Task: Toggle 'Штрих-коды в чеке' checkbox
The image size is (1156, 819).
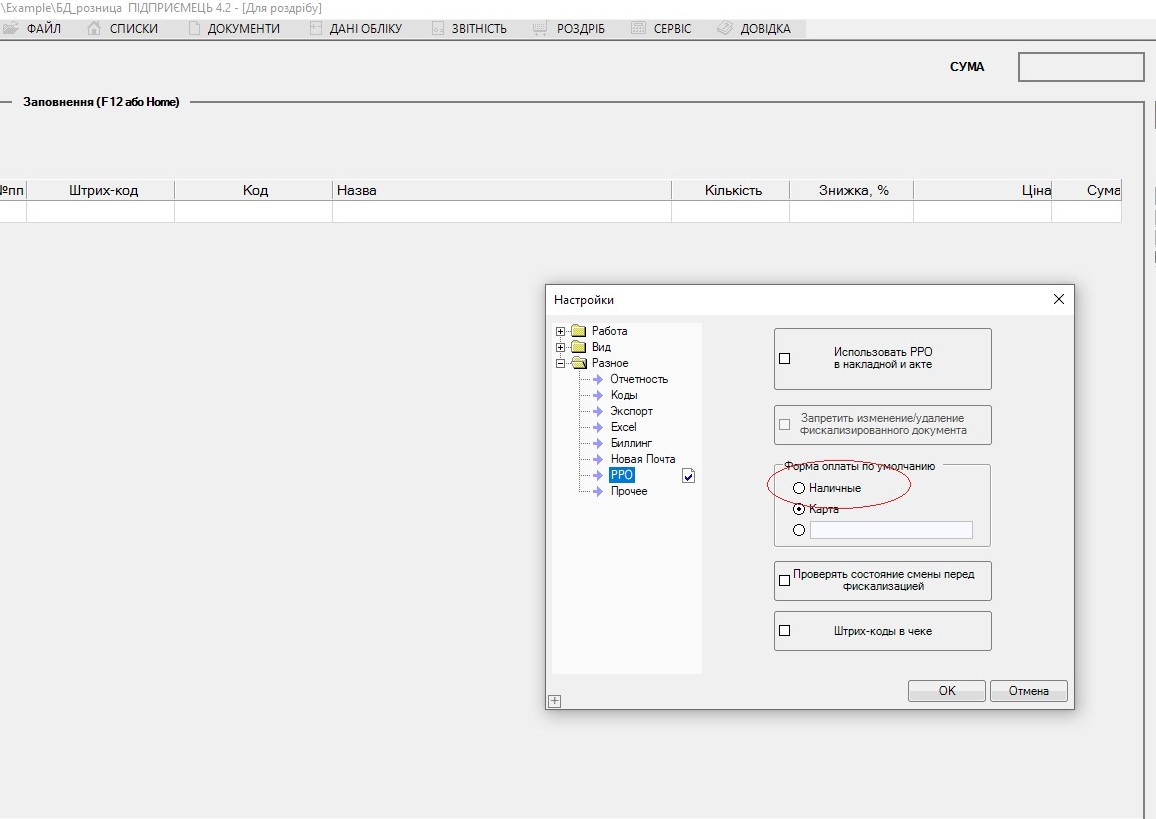Action: click(x=784, y=631)
